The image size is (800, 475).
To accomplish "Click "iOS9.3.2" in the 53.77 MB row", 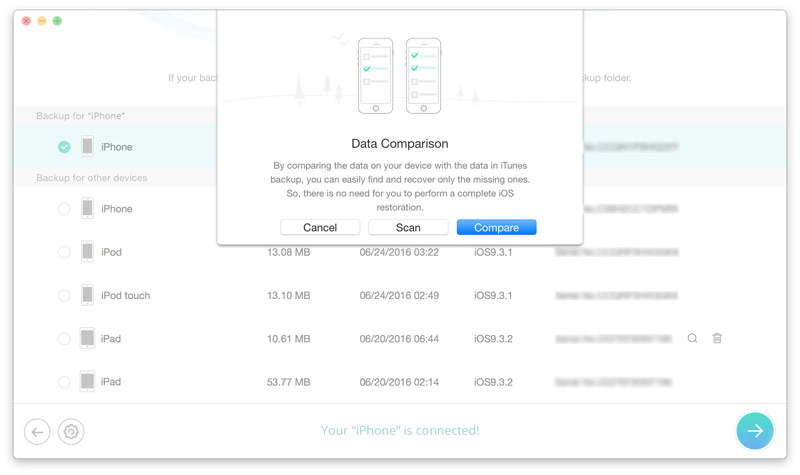I will click(x=493, y=382).
